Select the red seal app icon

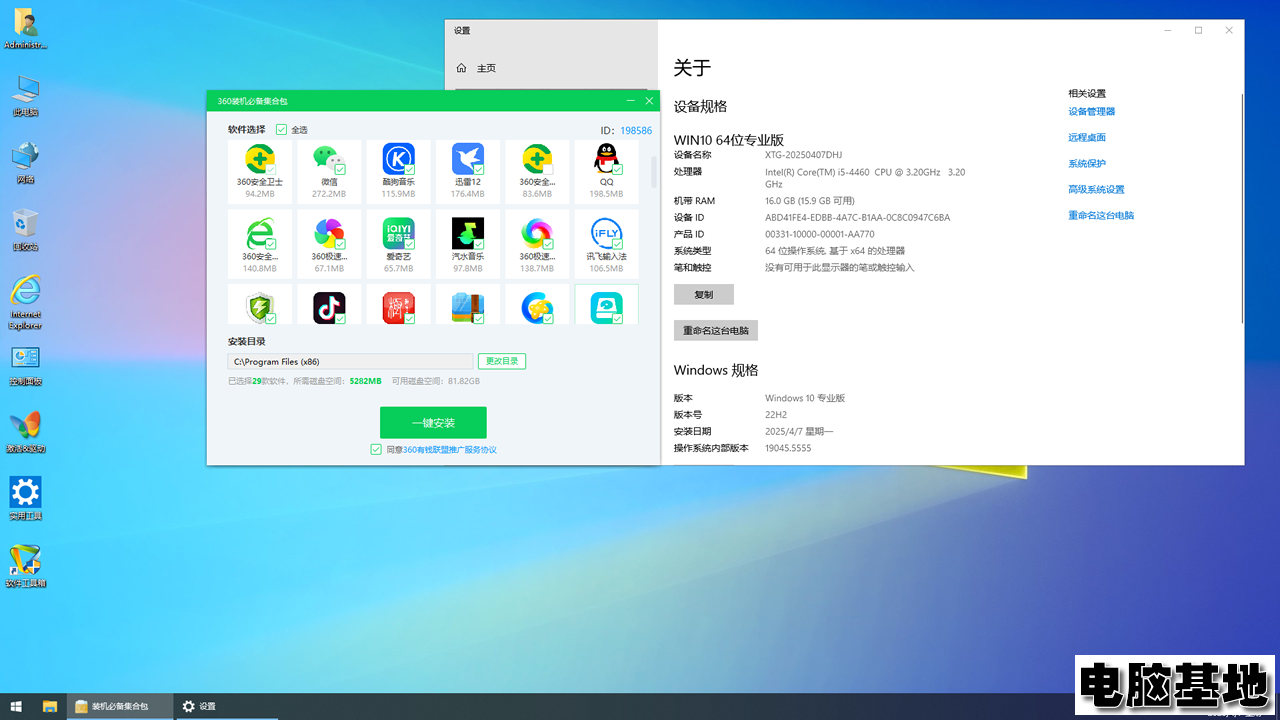click(398, 307)
